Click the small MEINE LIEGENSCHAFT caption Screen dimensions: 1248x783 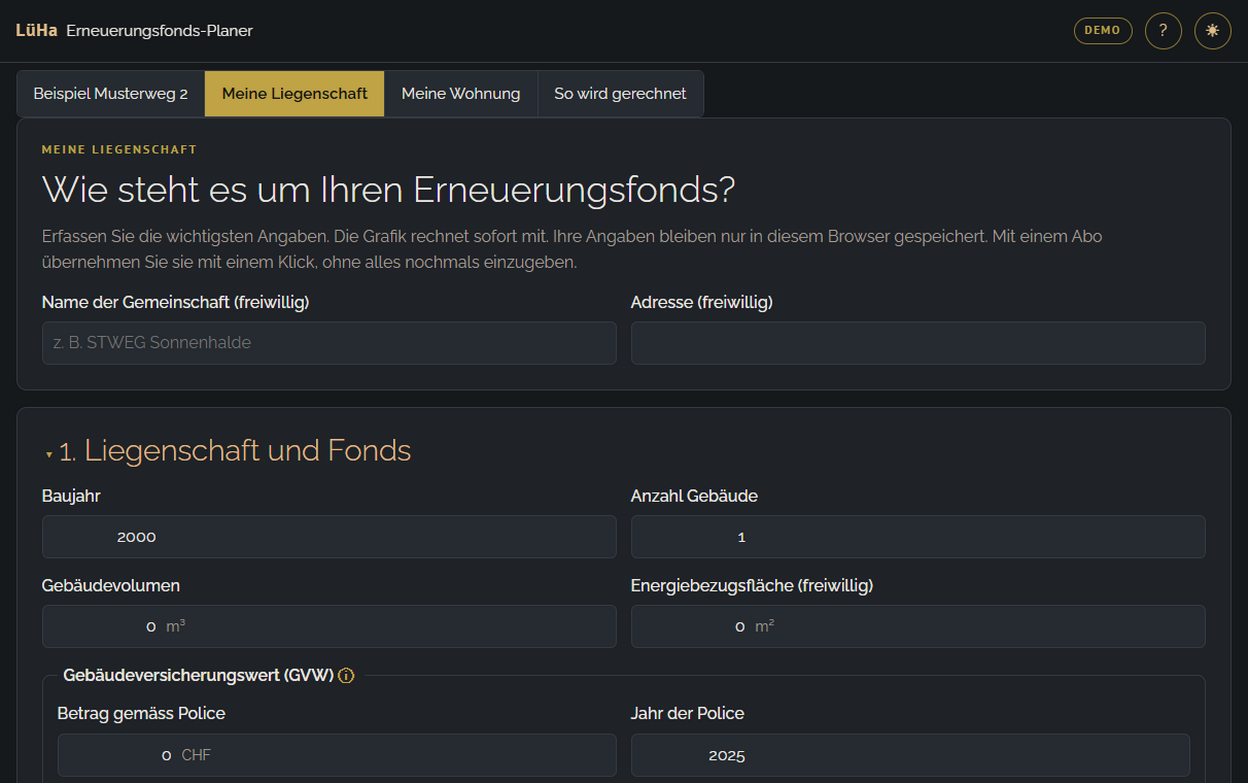[x=119, y=150]
